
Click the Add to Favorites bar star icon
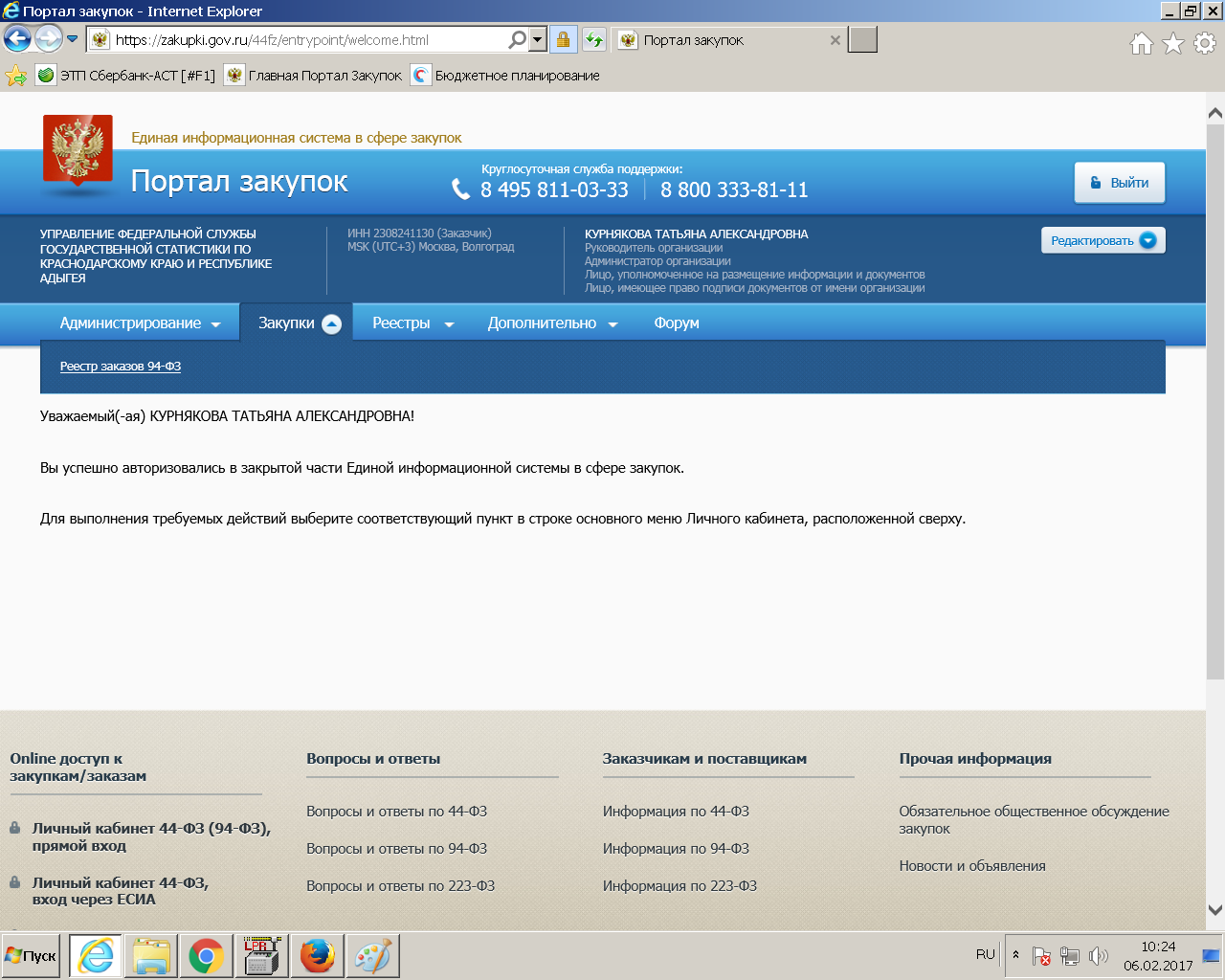[x=16, y=76]
